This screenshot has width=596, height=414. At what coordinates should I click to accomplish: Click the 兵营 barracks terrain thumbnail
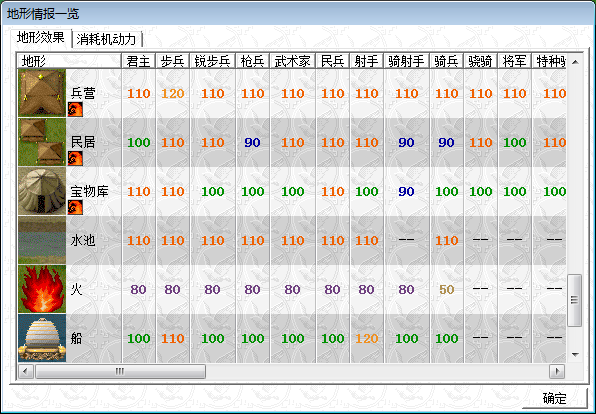pyautogui.click(x=42, y=93)
